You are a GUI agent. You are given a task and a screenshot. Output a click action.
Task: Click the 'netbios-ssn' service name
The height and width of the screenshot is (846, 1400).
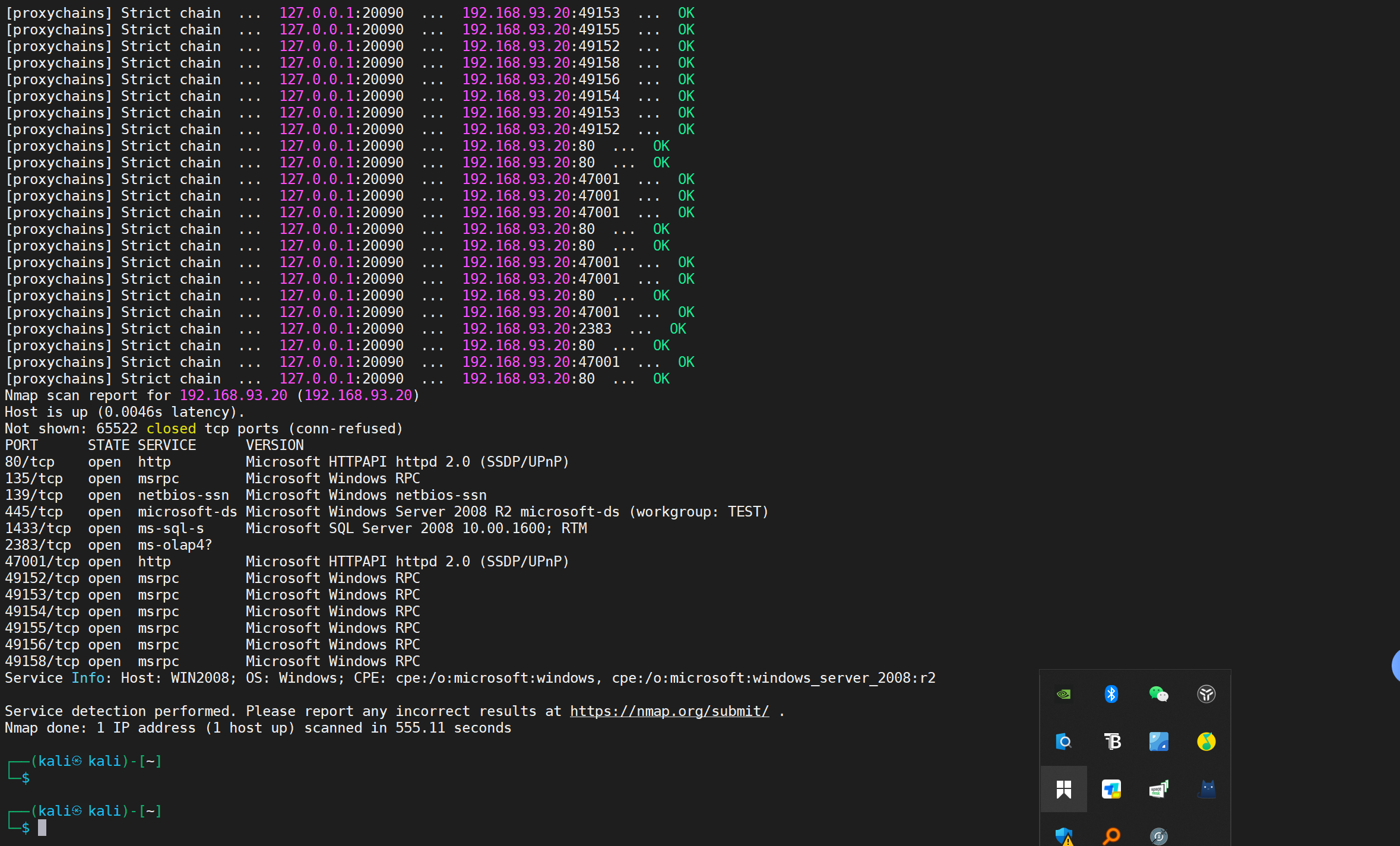click(x=183, y=495)
